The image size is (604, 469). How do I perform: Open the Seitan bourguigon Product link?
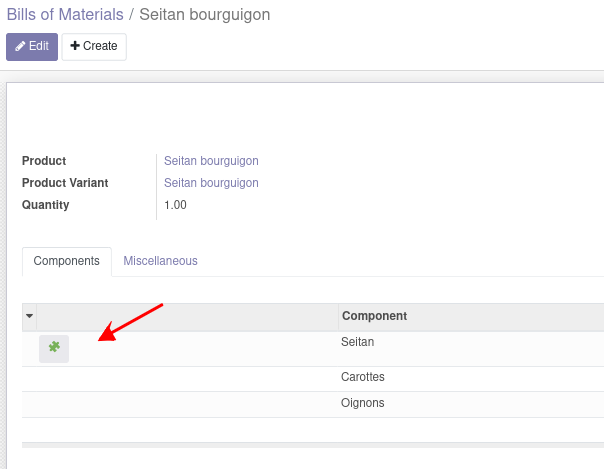[x=211, y=161]
